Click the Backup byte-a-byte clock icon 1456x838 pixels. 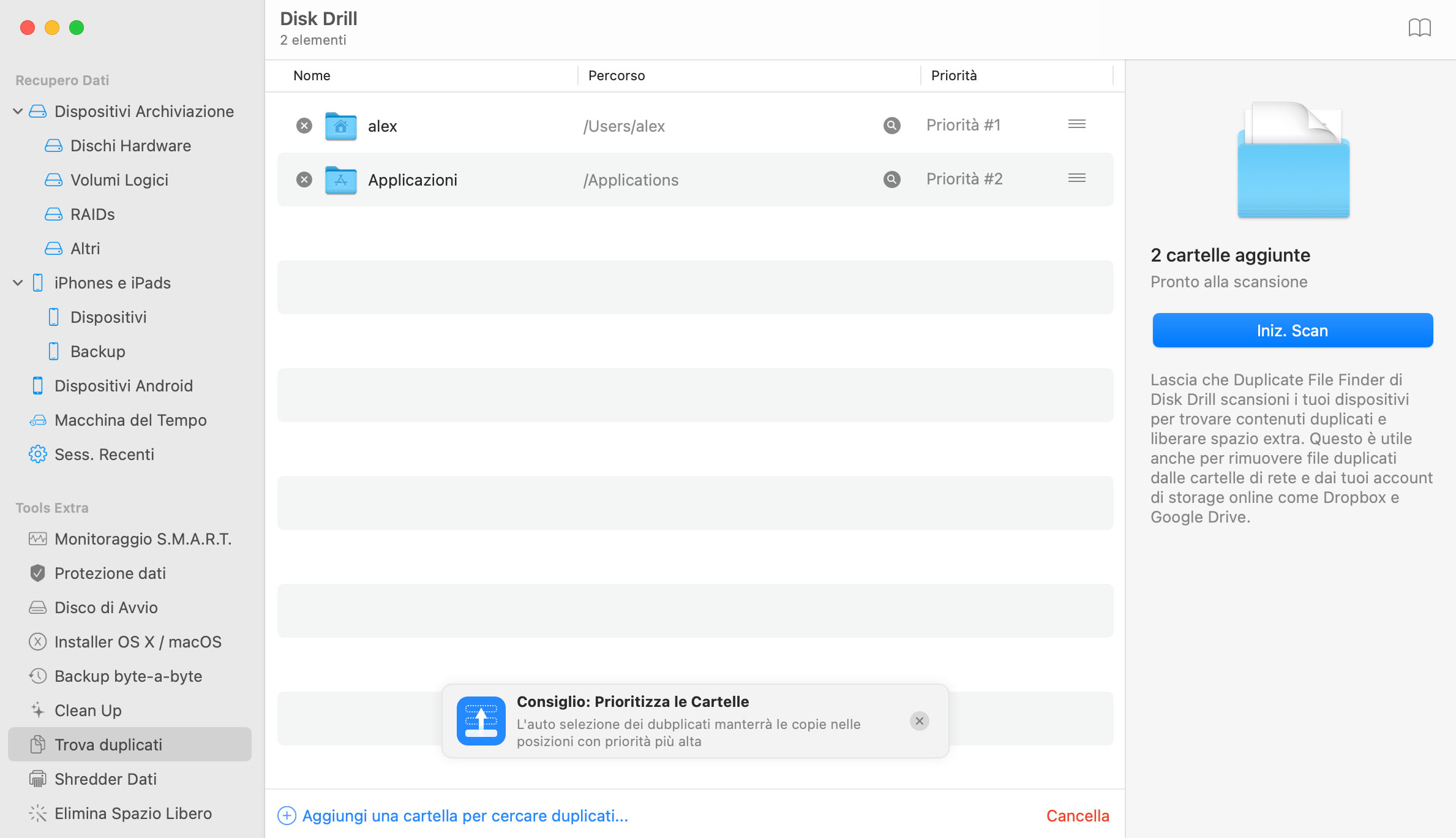click(x=38, y=676)
